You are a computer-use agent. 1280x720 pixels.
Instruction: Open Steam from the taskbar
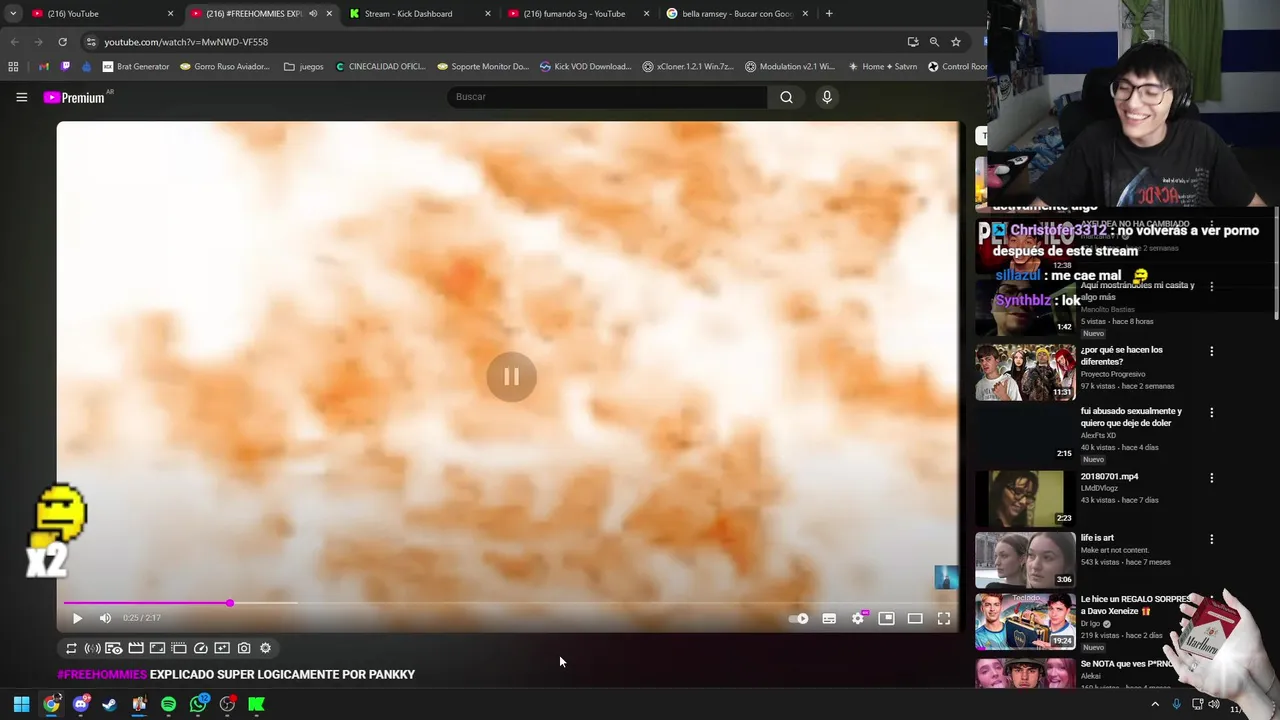tap(109, 704)
